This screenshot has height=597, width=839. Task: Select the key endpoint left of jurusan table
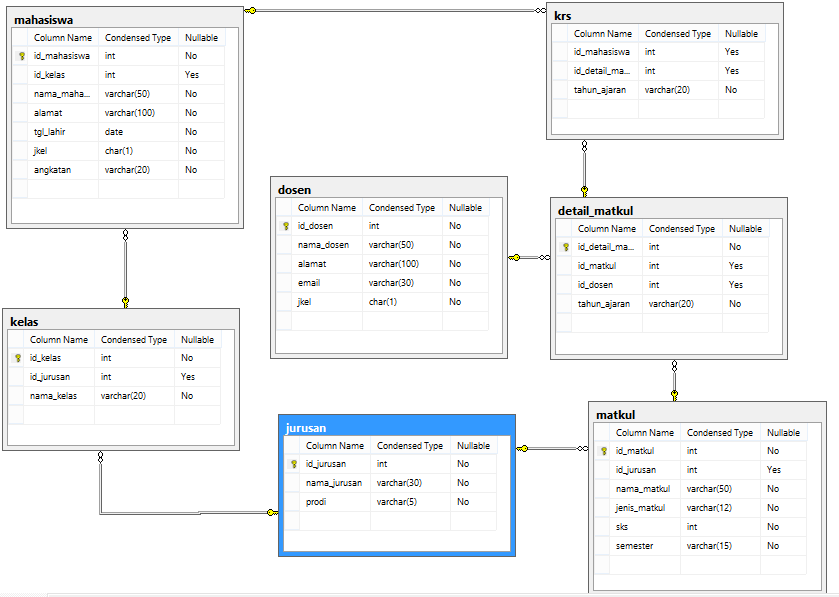(272, 512)
